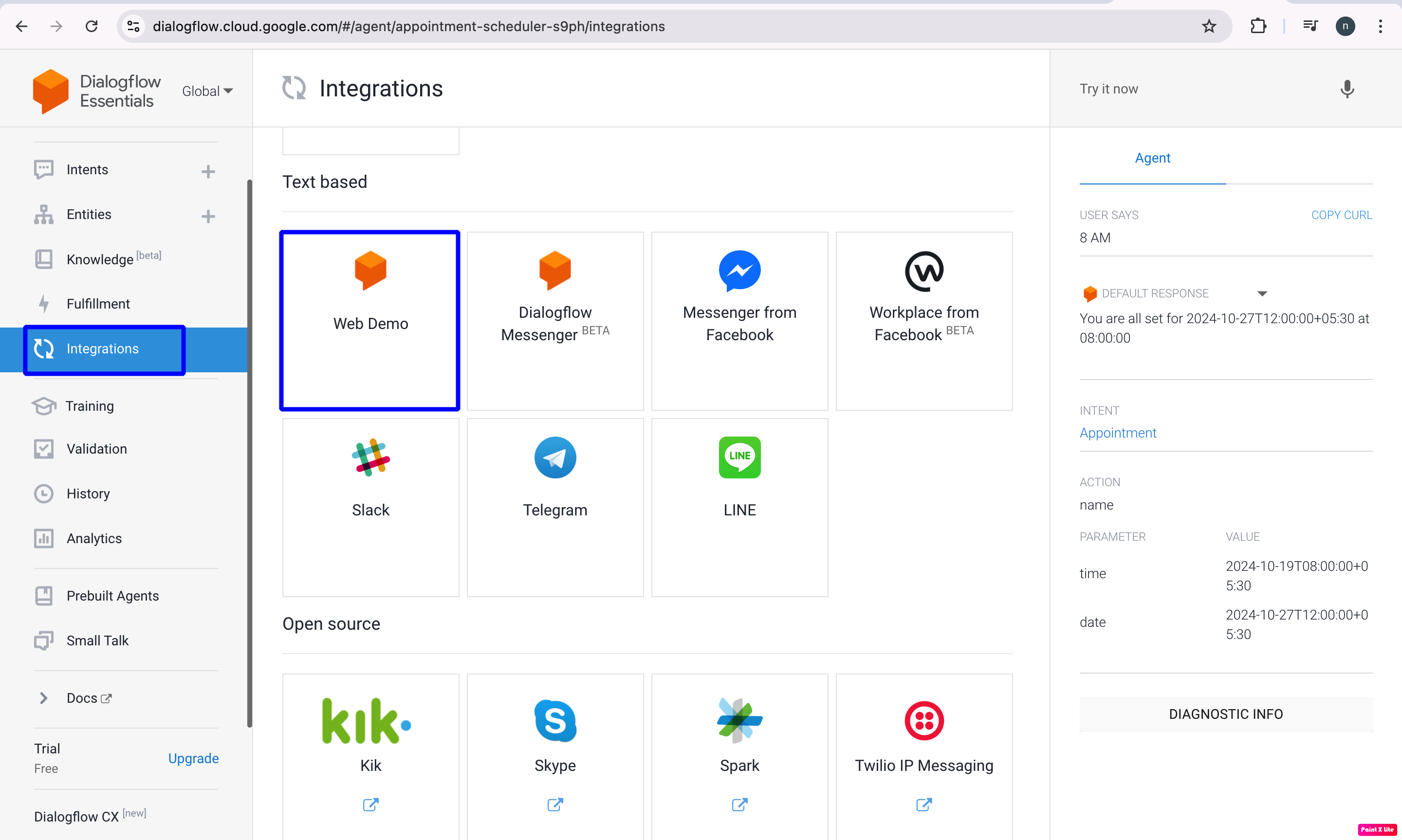
Task: Expand the Global region dropdown
Action: pyautogui.click(x=207, y=91)
